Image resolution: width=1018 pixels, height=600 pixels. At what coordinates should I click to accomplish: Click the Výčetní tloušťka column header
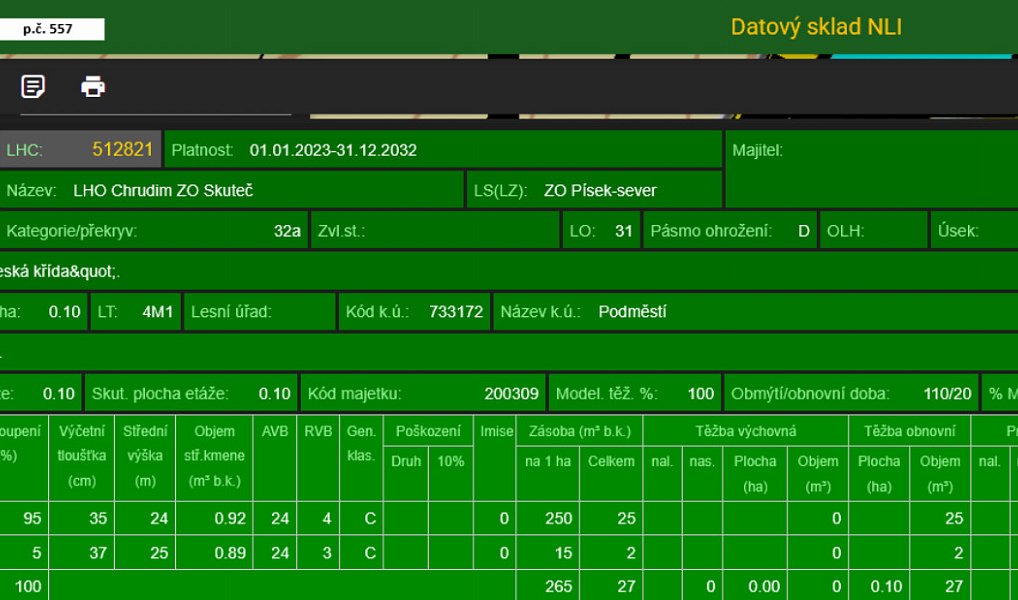tap(82, 456)
